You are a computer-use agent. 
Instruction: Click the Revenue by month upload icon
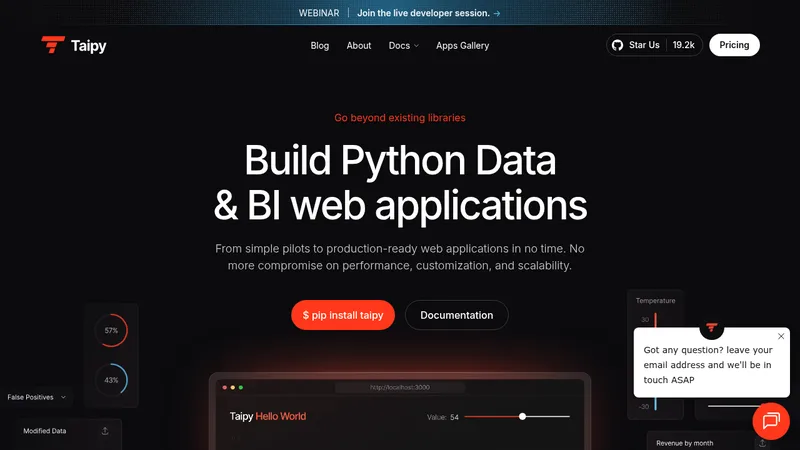(762, 443)
